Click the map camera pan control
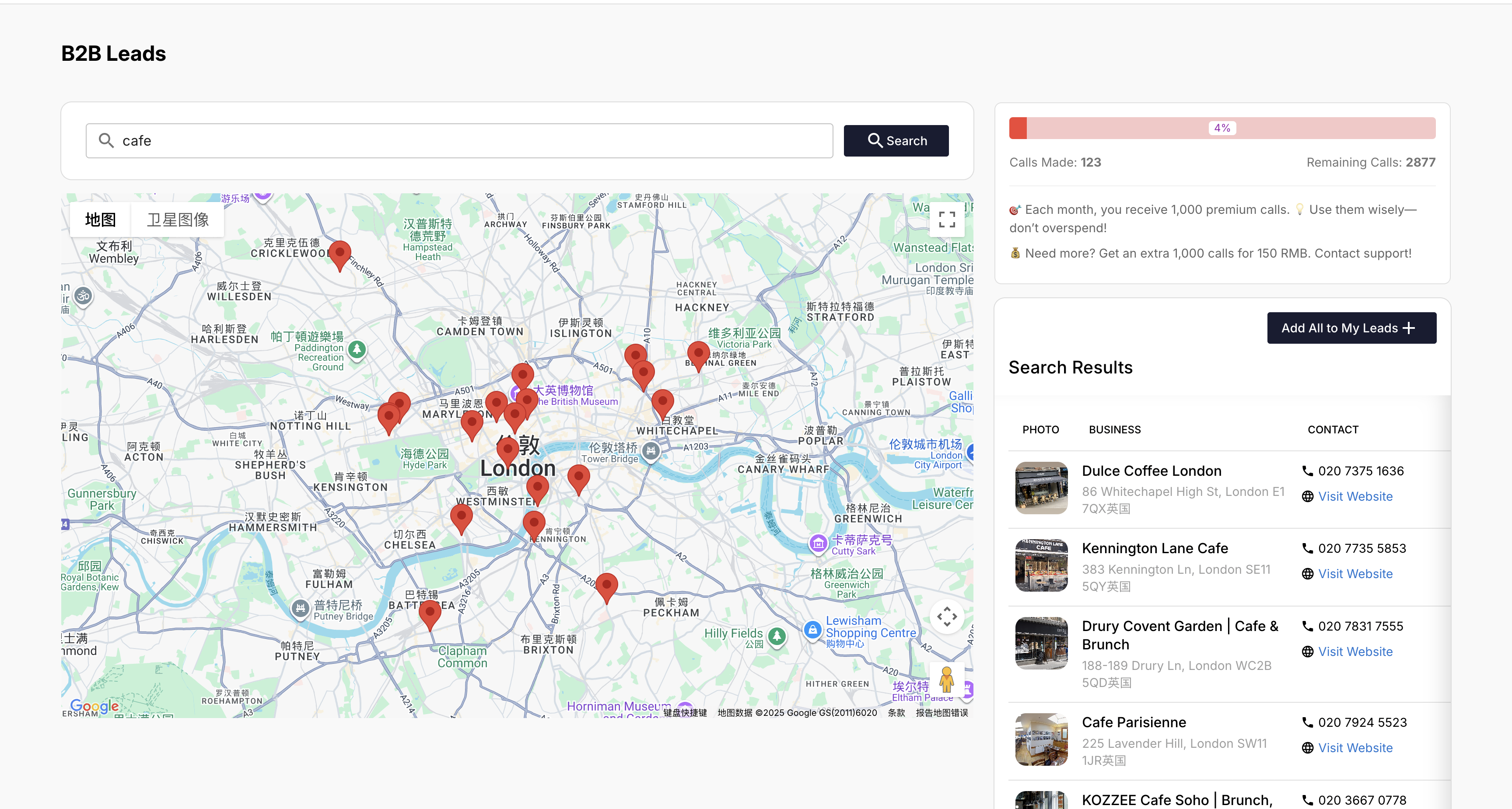1512x809 pixels. [947, 617]
